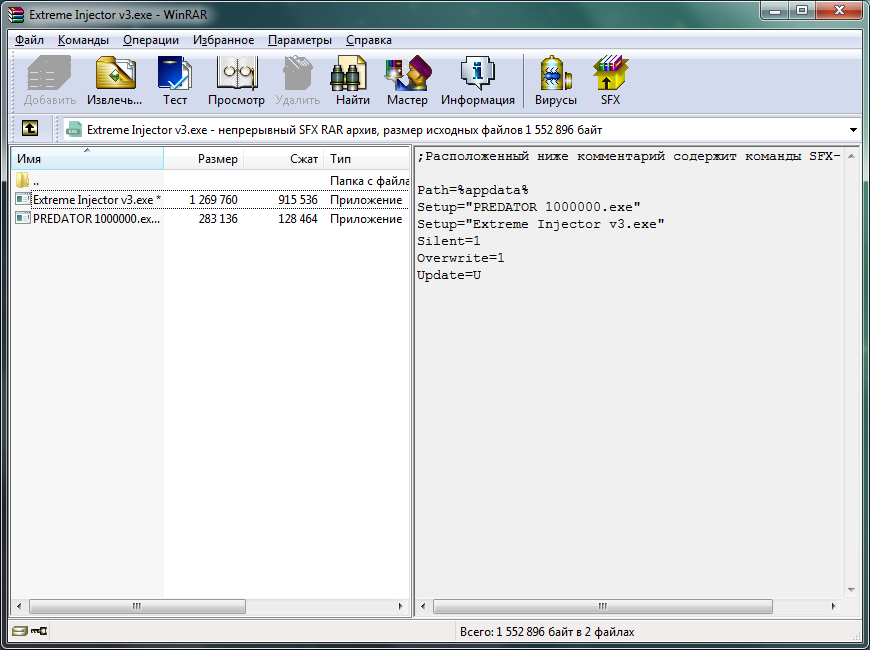Select PREDATOR 1000000.exe file
This screenshot has width=870, height=650.
tap(95, 219)
